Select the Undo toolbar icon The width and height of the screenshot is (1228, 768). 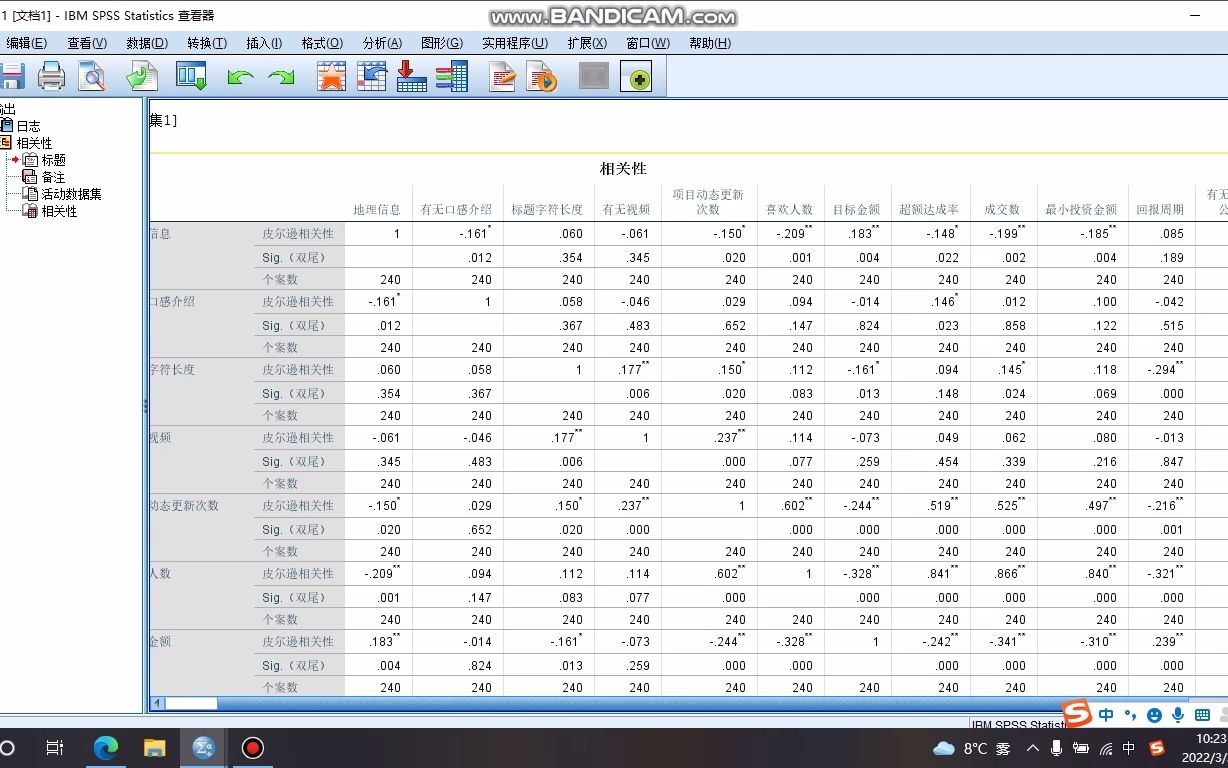point(240,76)
